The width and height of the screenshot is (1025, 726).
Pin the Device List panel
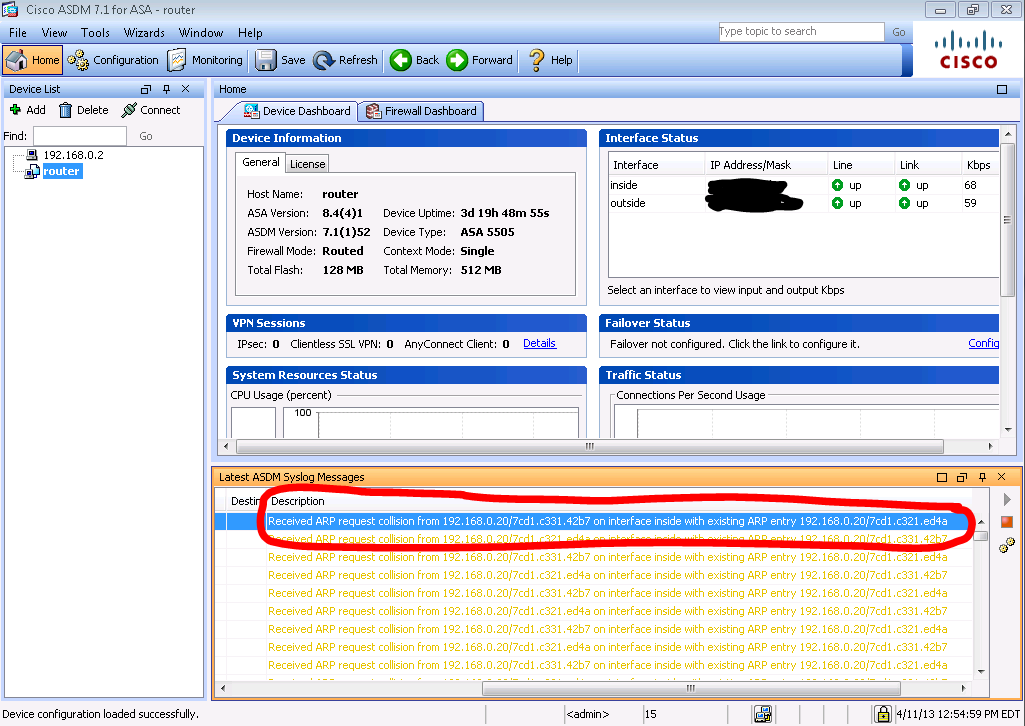pyautogui.click(x=166, y=89)
